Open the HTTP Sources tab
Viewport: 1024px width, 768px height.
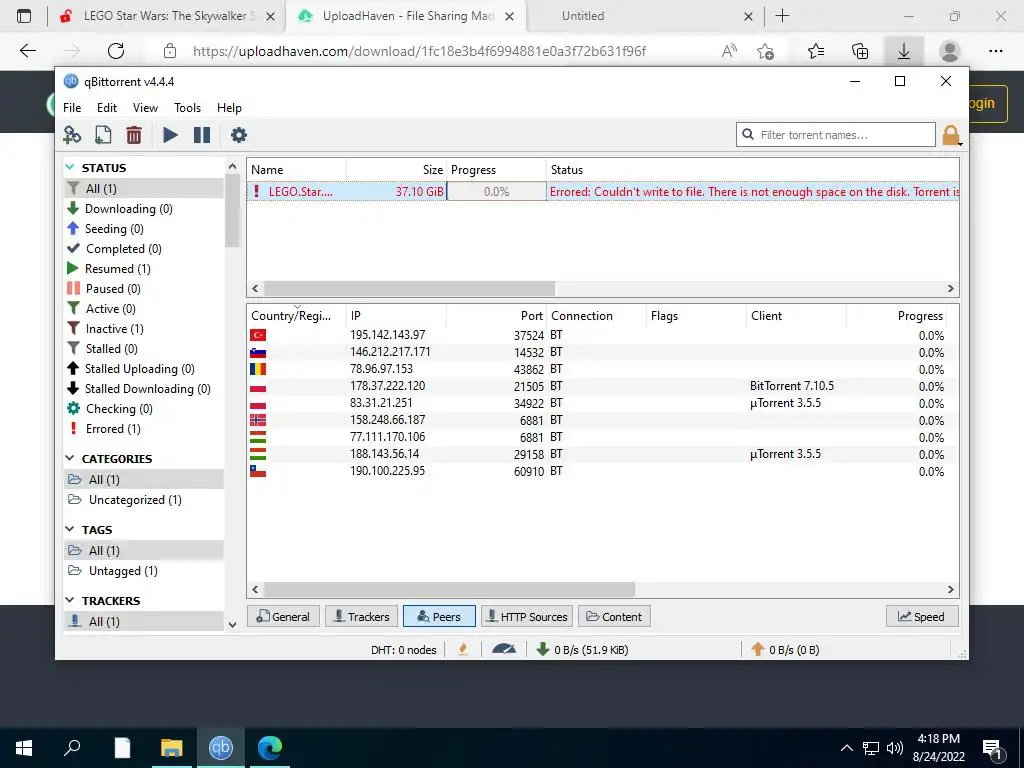pyautogui.click(x=527, y=616)
